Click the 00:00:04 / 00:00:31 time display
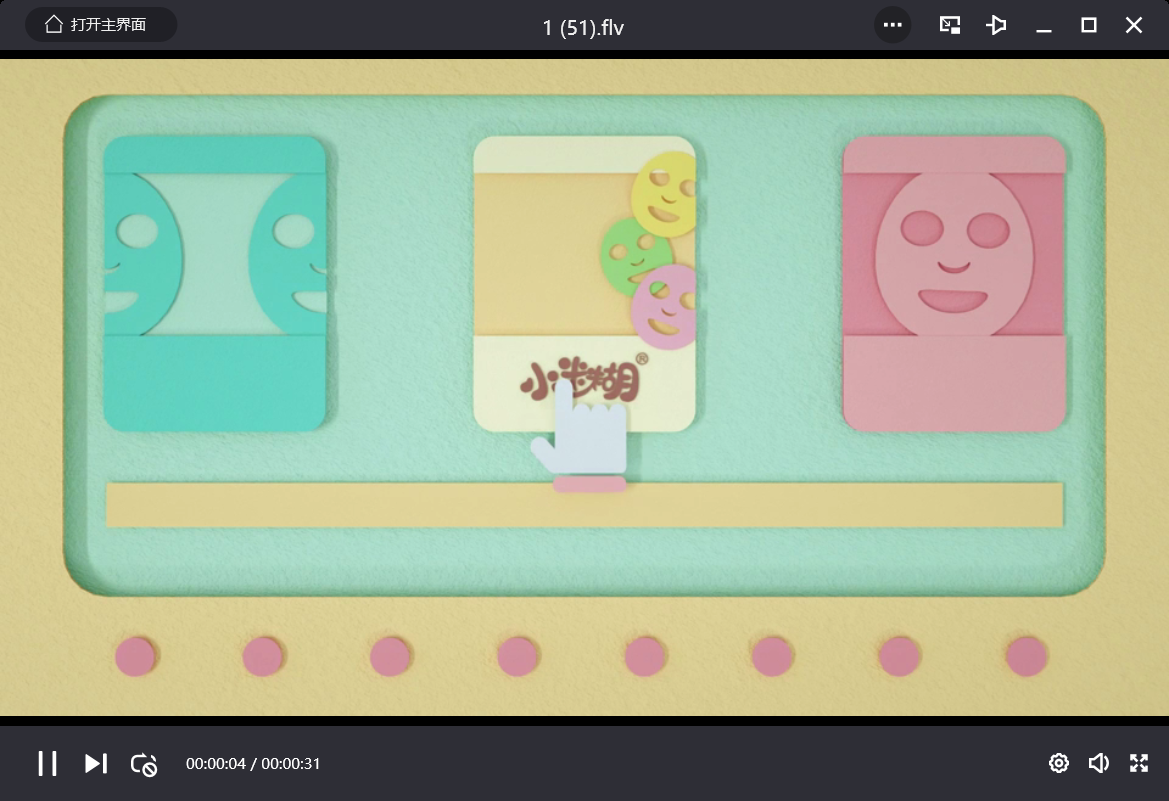Viewport: 1169px width, 801px height. click(253, 764)
